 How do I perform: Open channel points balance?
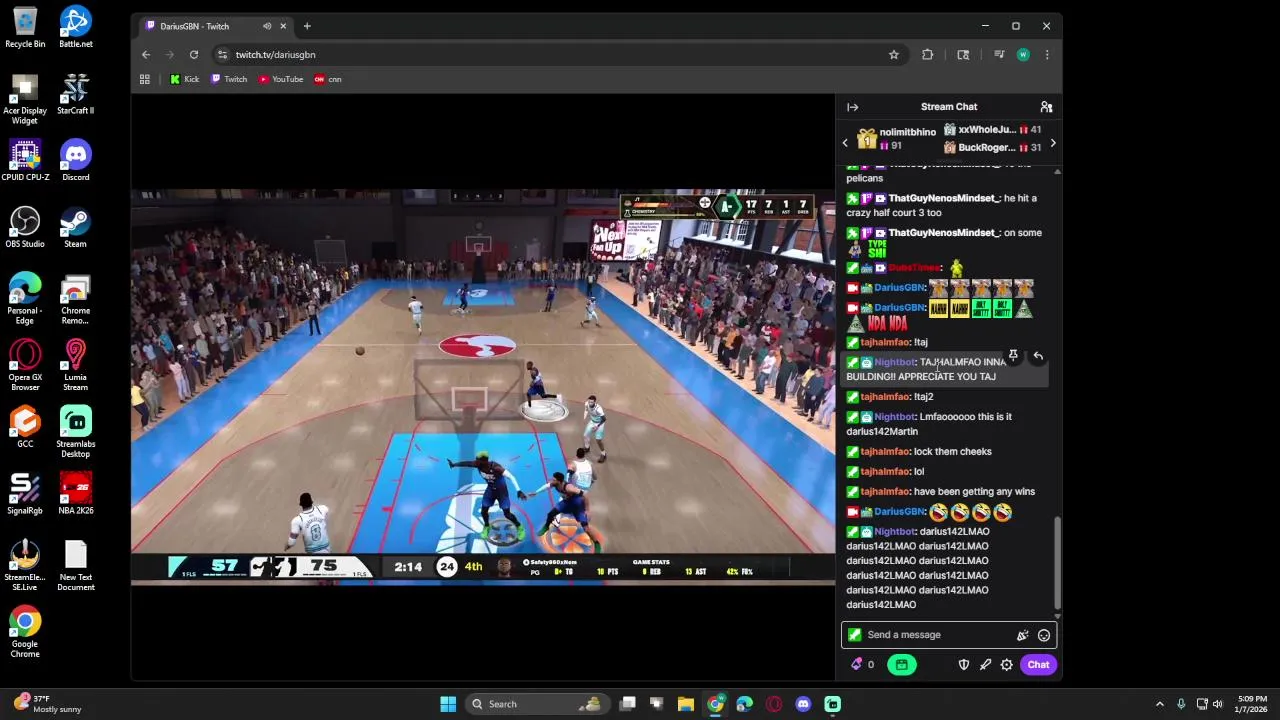point(862,665)
